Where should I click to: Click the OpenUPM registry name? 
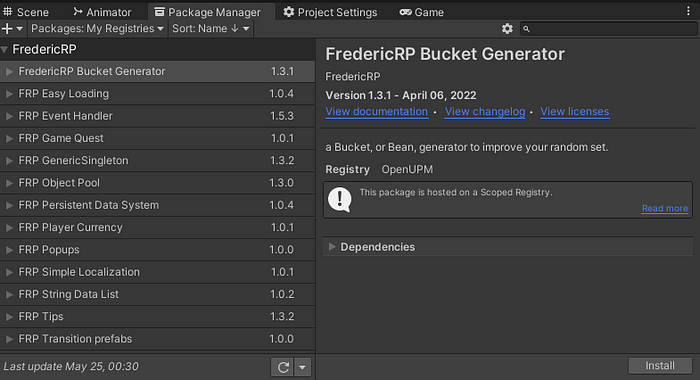click(x=407, y=170)
